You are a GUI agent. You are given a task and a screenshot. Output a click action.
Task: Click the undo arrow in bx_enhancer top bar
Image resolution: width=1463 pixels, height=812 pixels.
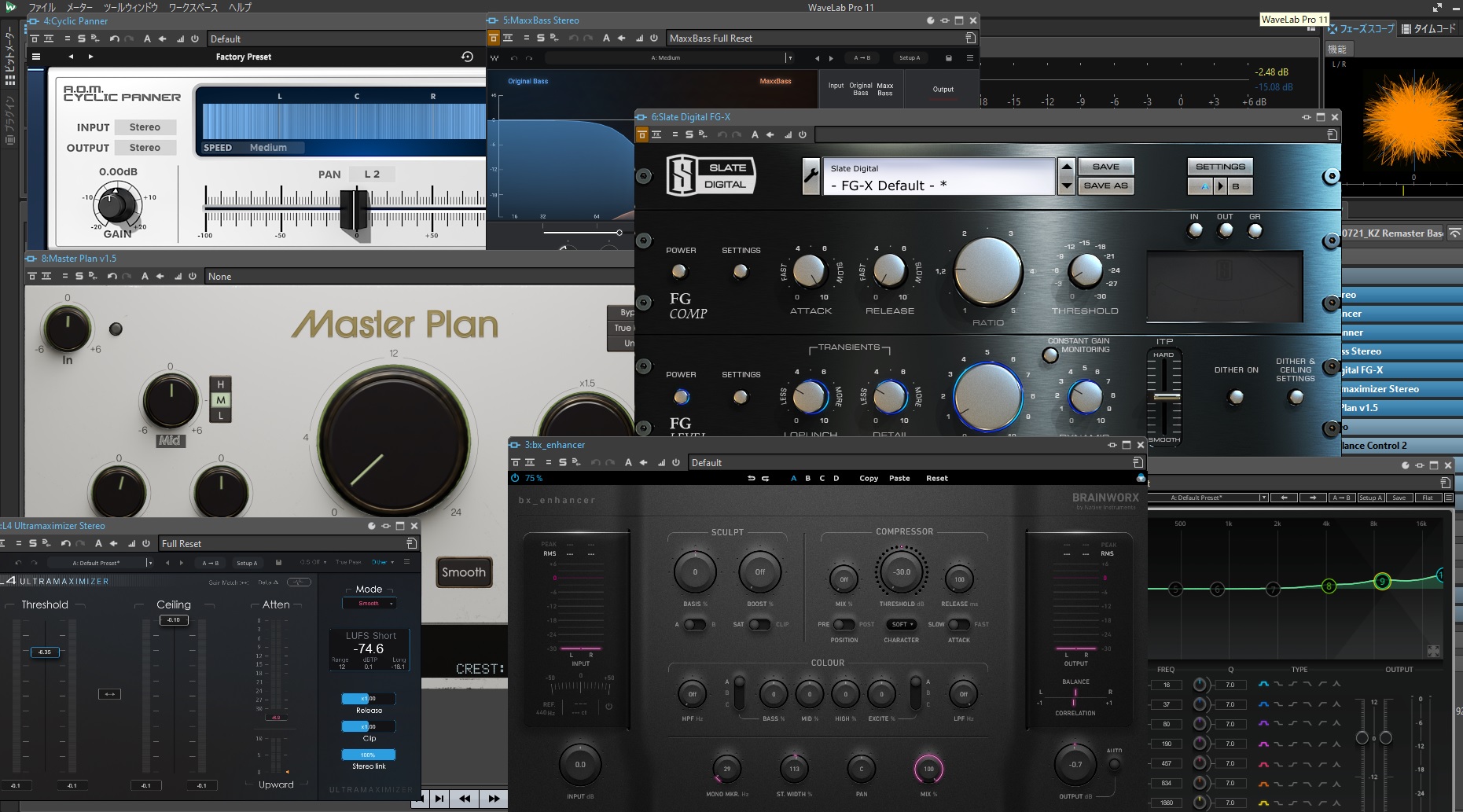coord(751,478)
